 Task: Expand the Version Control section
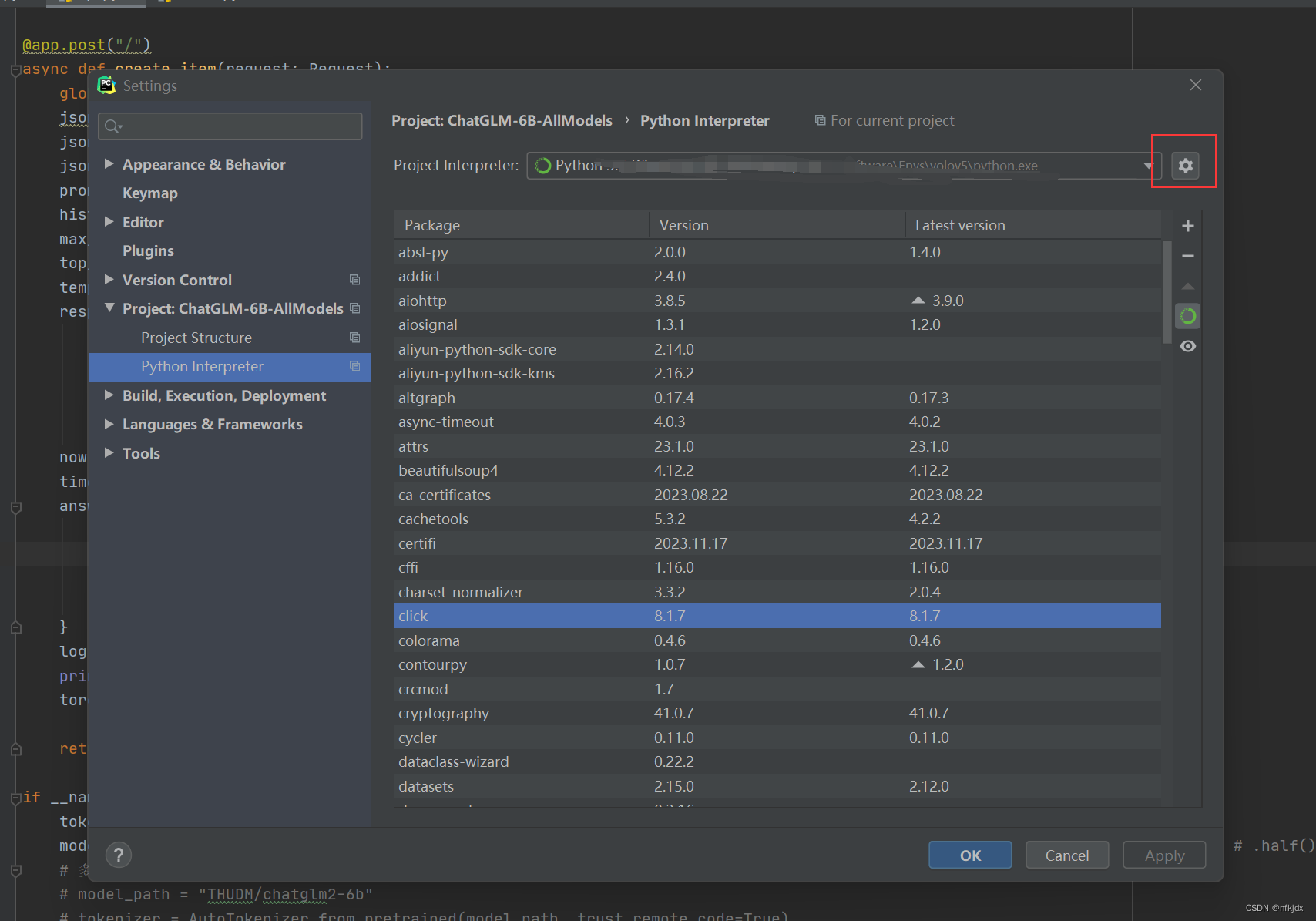tap(109, 280)
